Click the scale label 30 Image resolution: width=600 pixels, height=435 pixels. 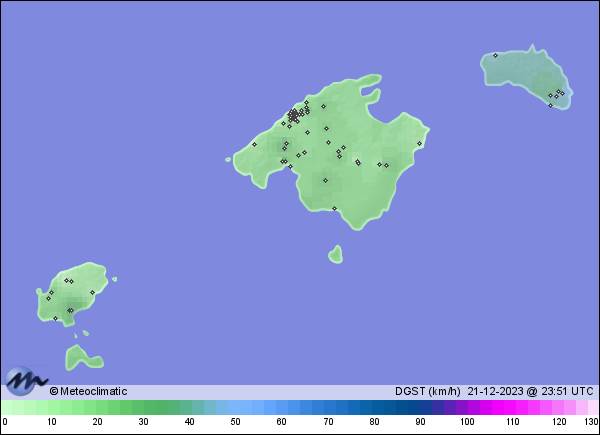[143, 422]
